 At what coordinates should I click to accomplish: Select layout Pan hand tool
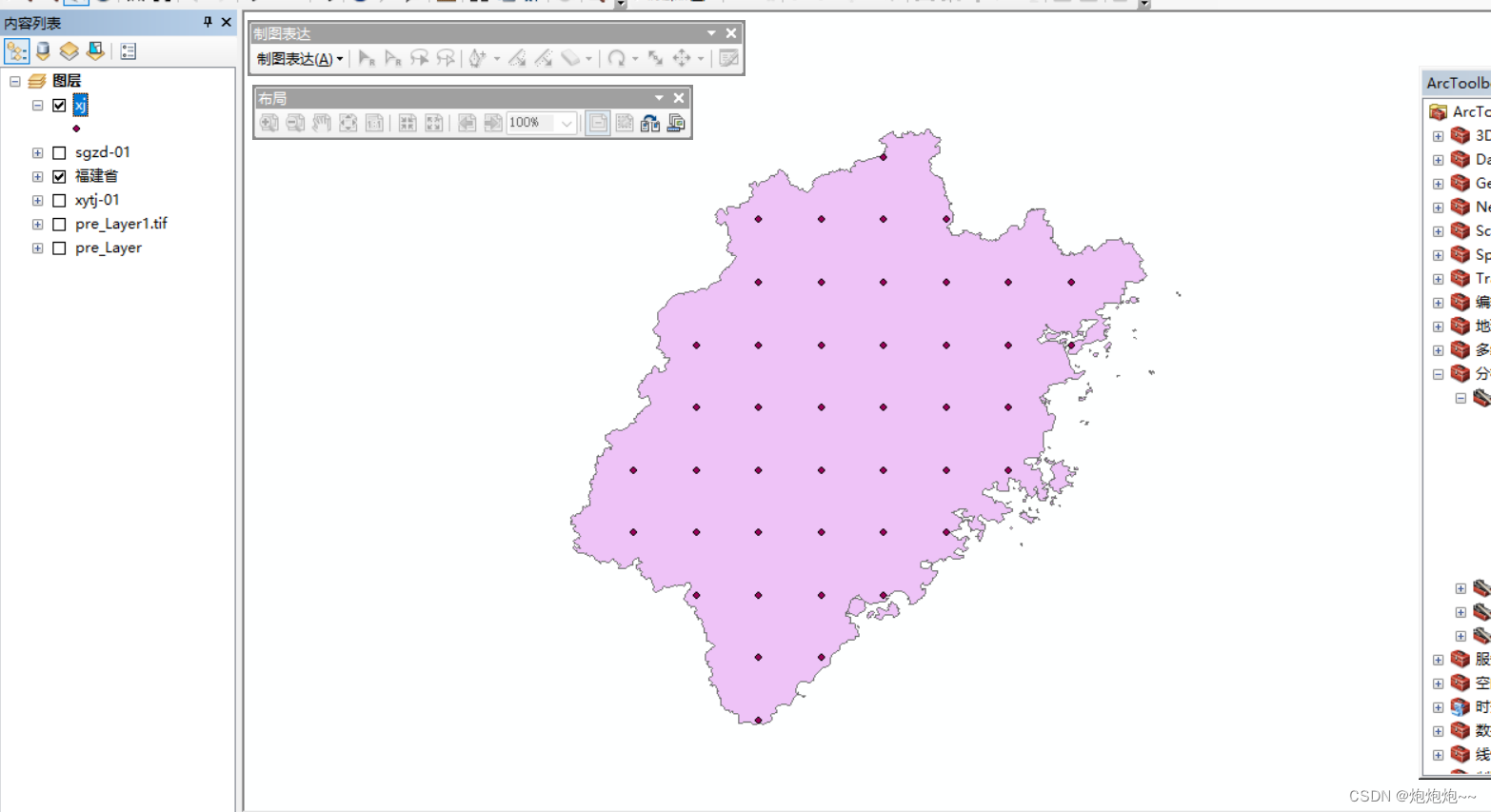coord(322,123)
